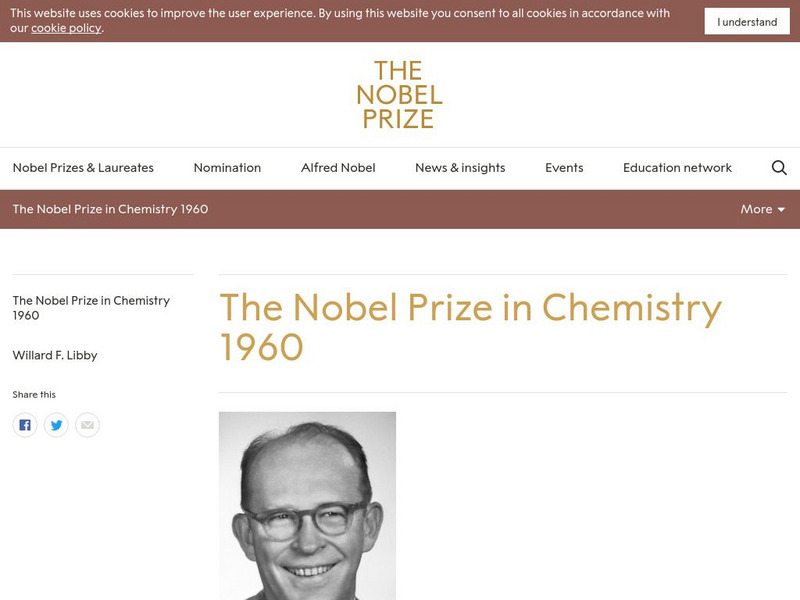The image size is (800, 600).
Task: Open Nobel Prizes & Laureates menu
Action: (x=83, y=168)
